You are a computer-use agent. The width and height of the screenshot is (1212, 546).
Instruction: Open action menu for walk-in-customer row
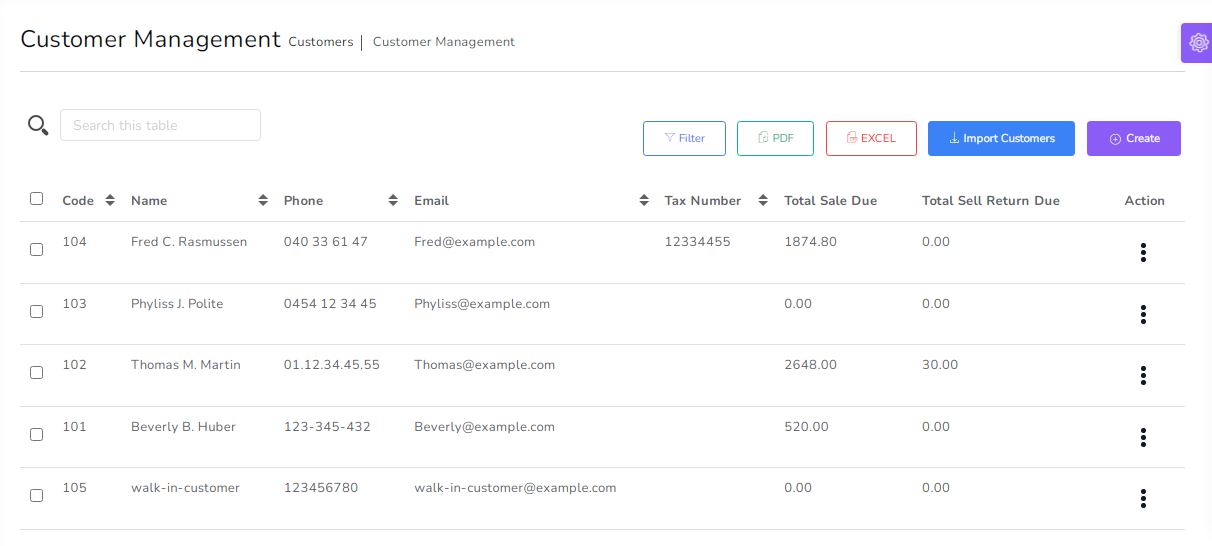tap(1143, 499)
